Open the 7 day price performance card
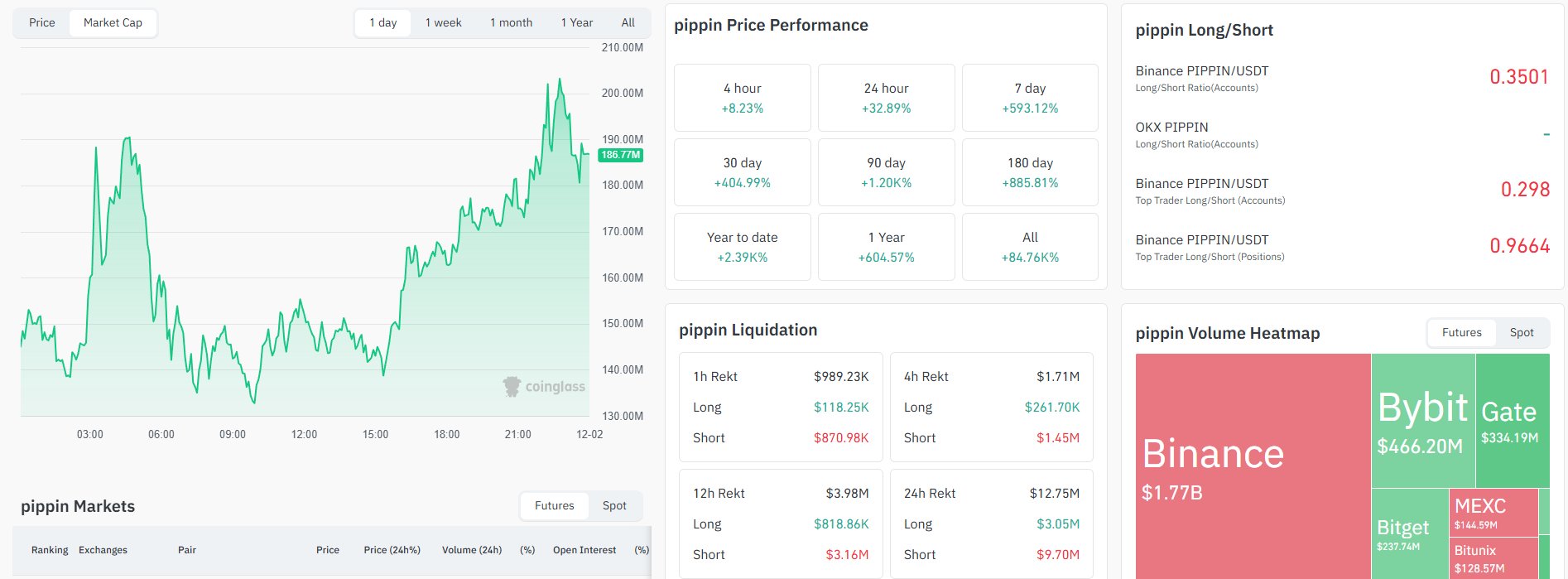This screenshot has height=579, width=1568. click(x=1030, y=98)
